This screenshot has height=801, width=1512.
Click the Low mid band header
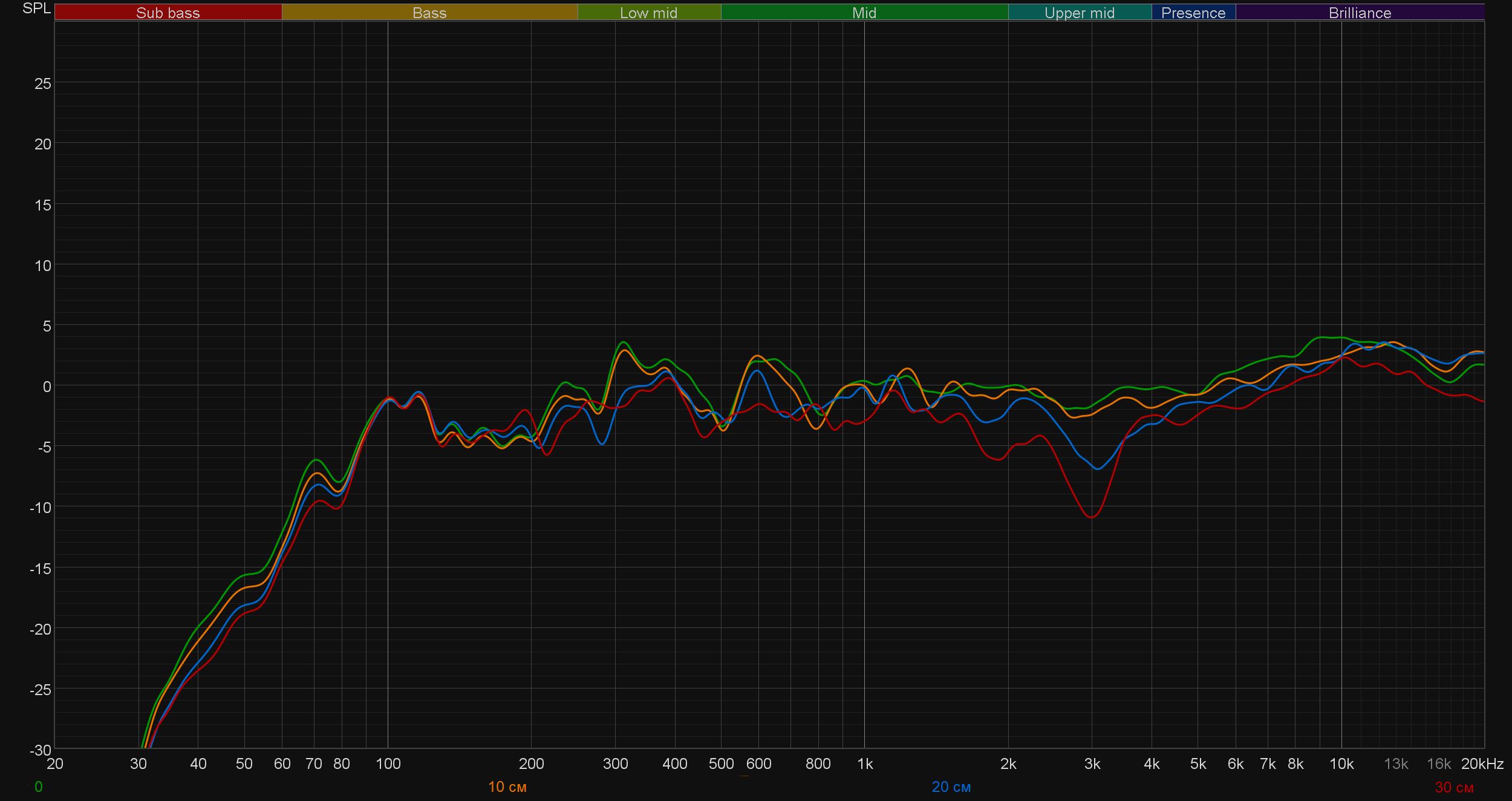click(648, 13)
